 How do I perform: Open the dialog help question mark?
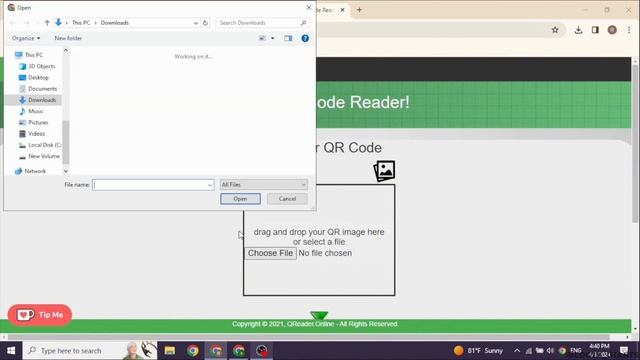pos(305,38)
